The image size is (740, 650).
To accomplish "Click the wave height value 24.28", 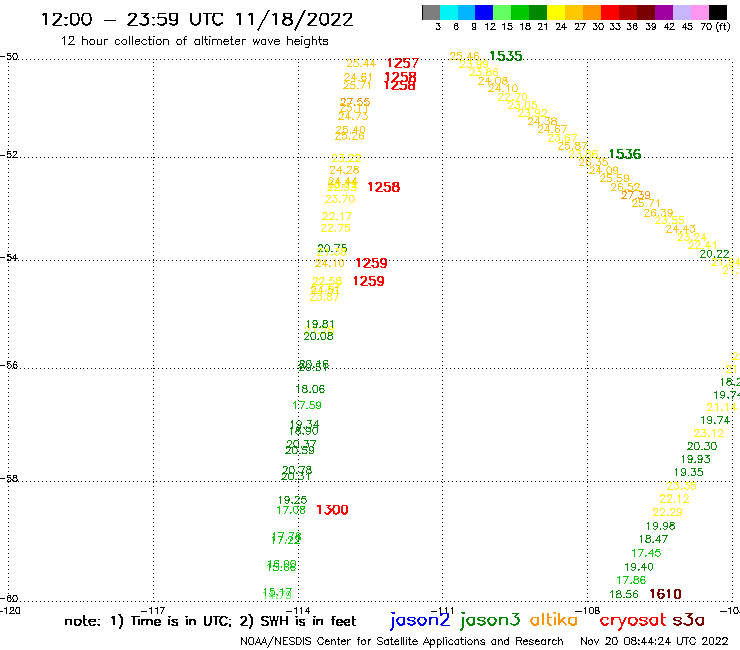I will (x=345, y=170).
